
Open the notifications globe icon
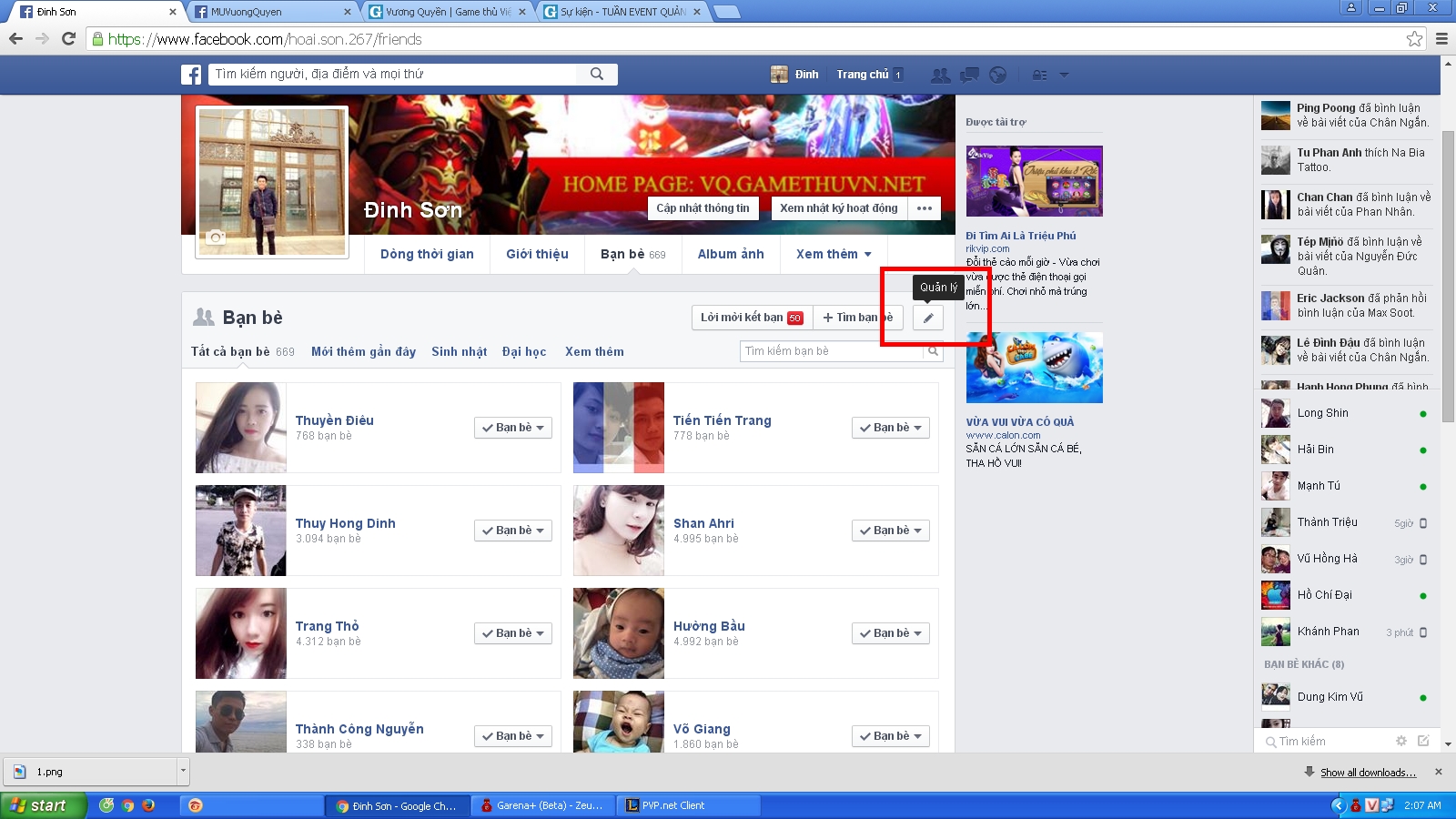coord(998,75)
